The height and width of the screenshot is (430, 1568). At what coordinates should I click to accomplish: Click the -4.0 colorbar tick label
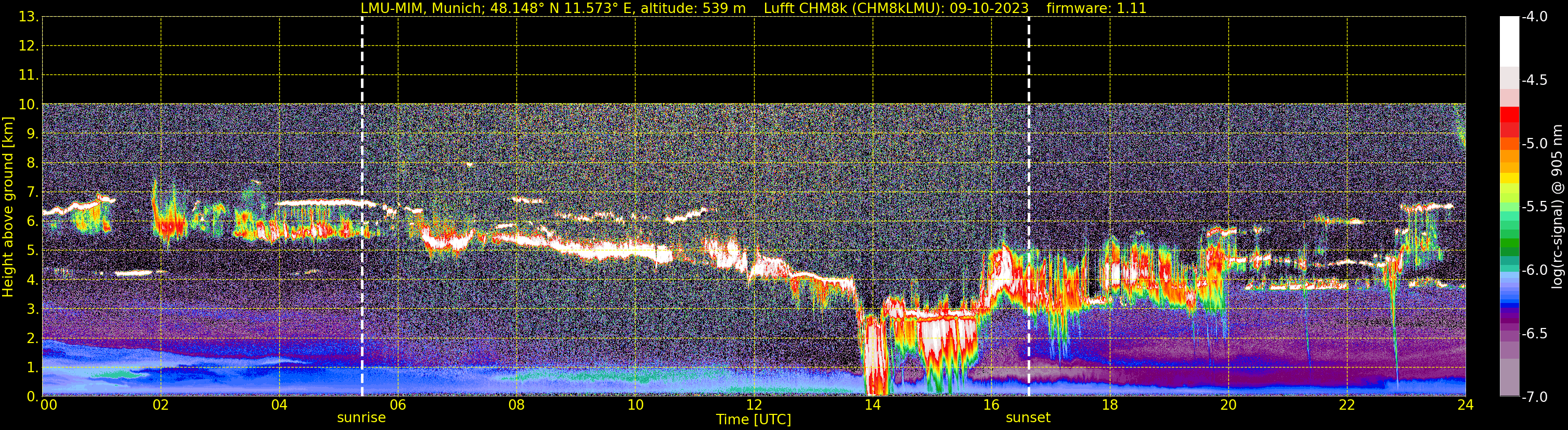(x=1534, y=17)
